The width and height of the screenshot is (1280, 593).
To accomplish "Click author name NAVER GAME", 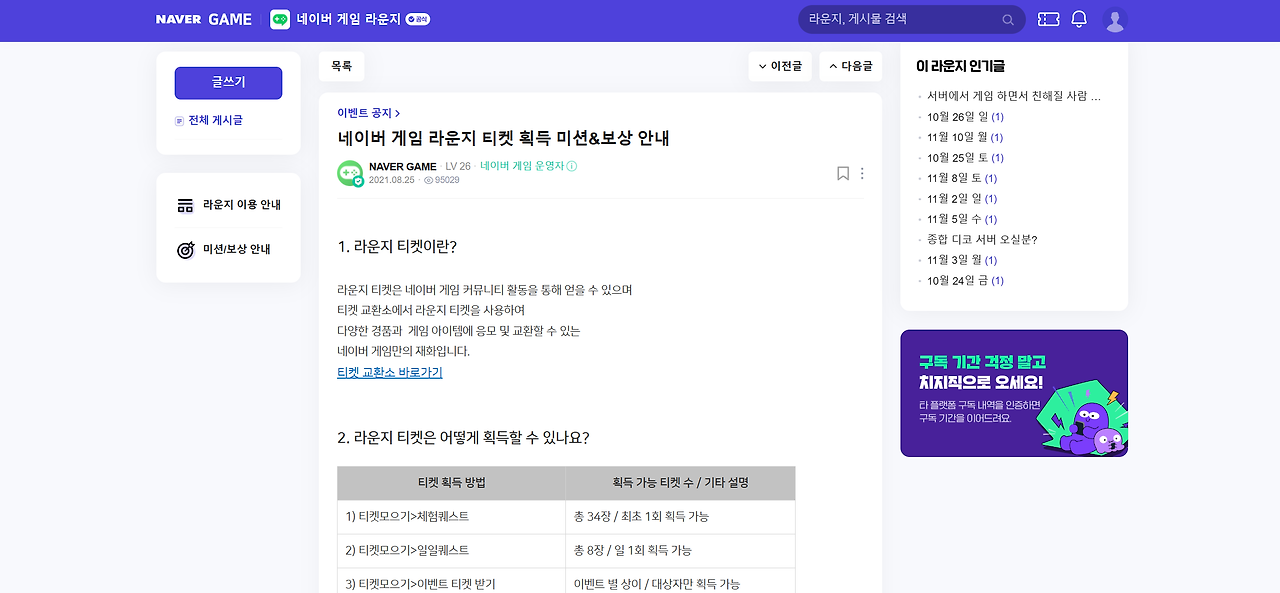I will pos(403,166).
